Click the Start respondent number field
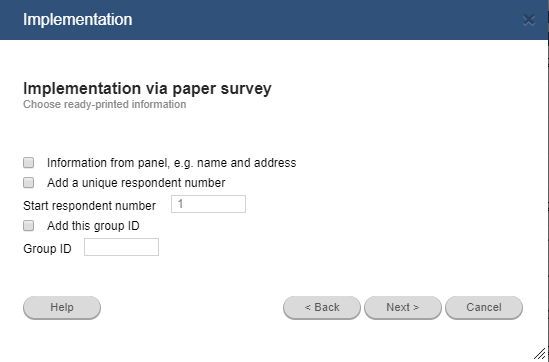Image resolution: width=549 pixels, height=362 pixels. (208, 204)
